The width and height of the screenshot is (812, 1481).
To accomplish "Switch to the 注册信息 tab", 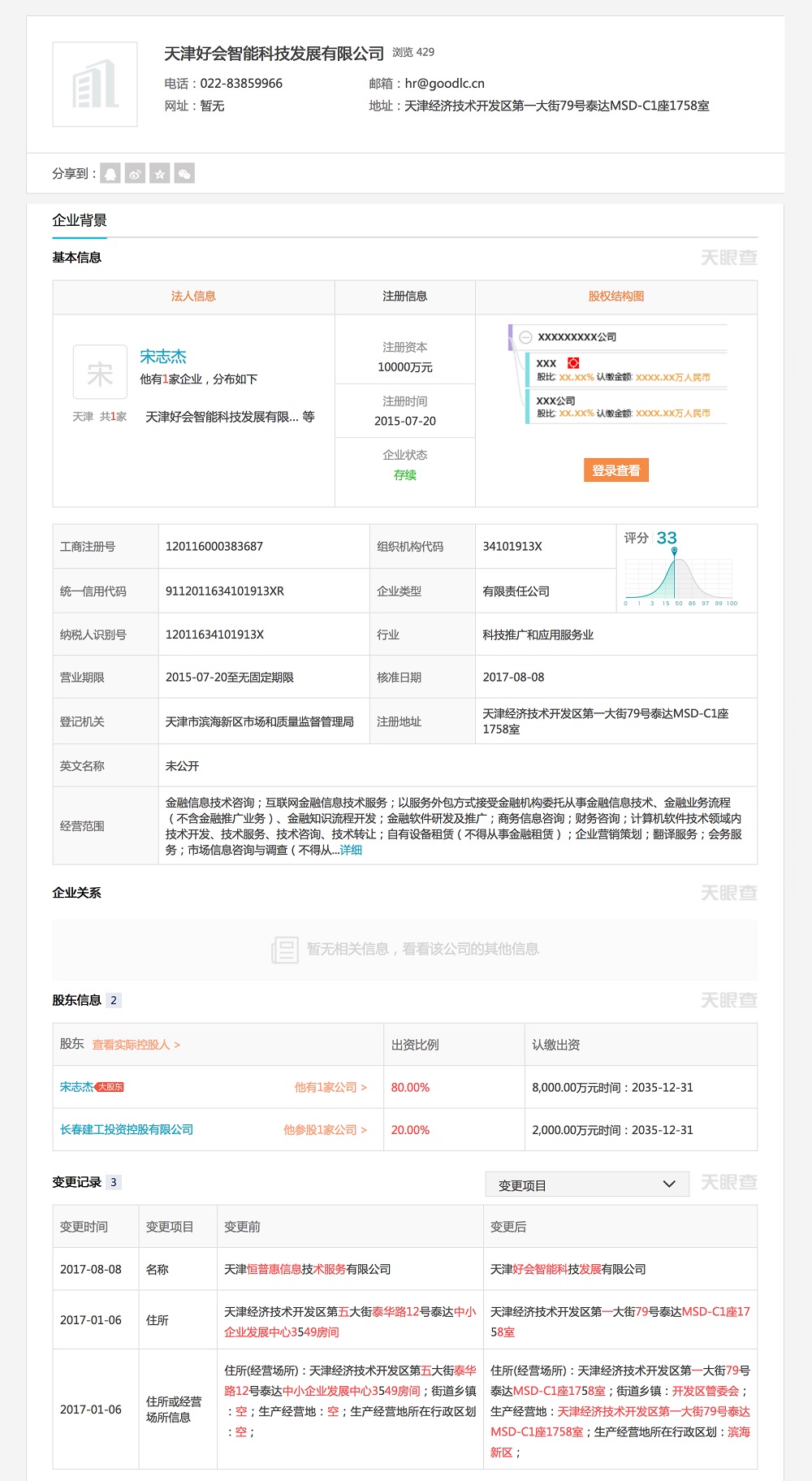I will click(405, 297).
